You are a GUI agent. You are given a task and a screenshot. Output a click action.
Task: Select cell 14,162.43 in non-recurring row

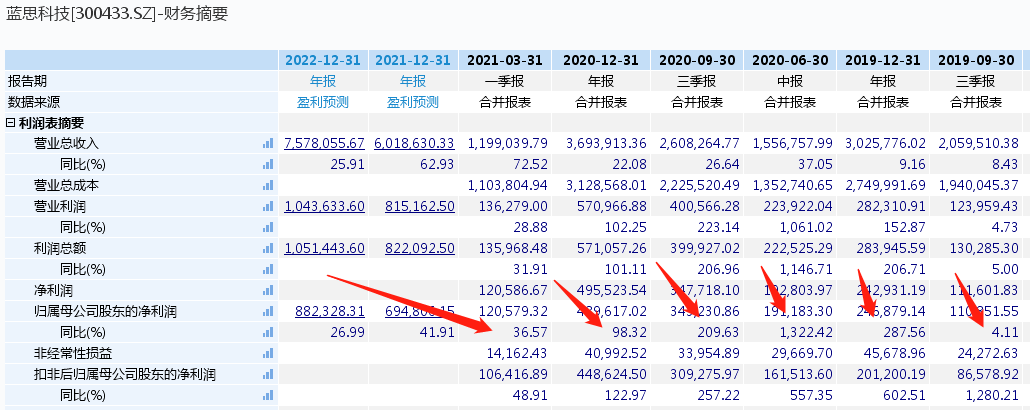[516, 353]
